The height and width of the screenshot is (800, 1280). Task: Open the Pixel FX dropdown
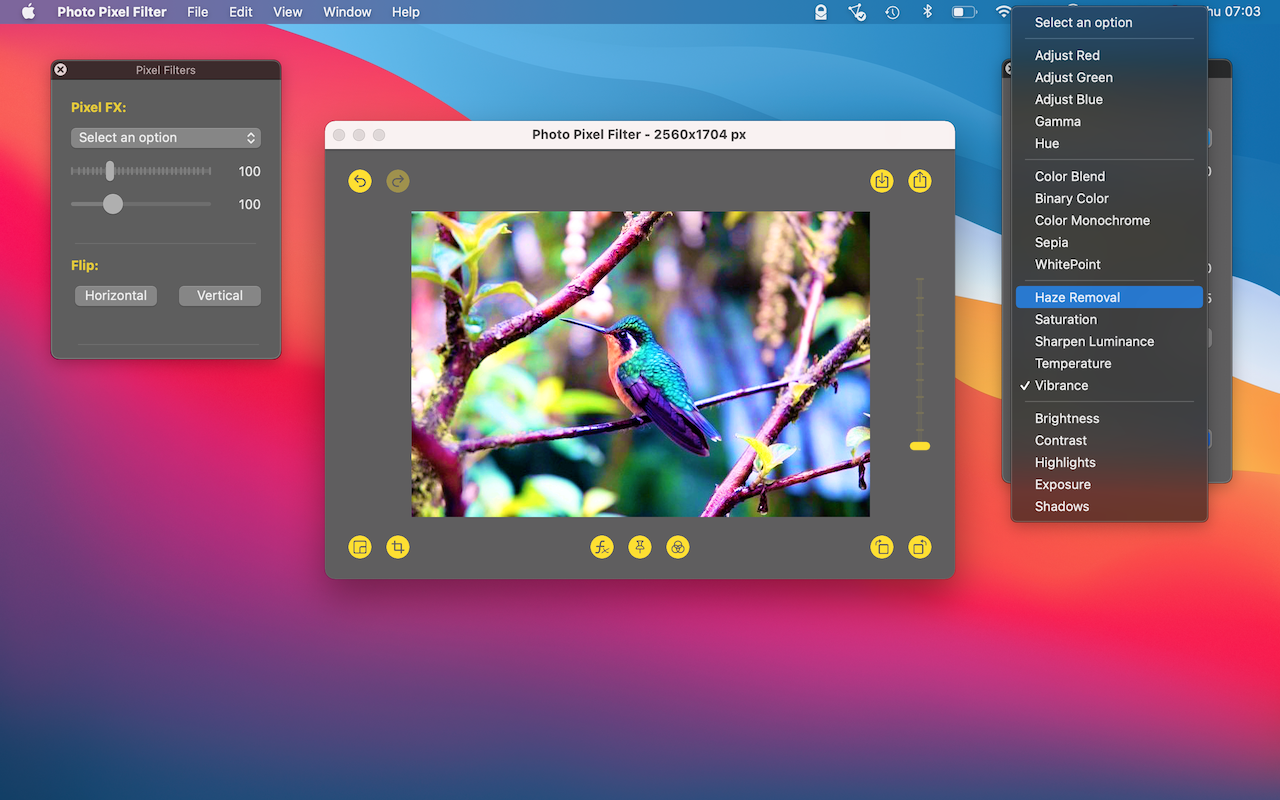[x=166, y=138]
